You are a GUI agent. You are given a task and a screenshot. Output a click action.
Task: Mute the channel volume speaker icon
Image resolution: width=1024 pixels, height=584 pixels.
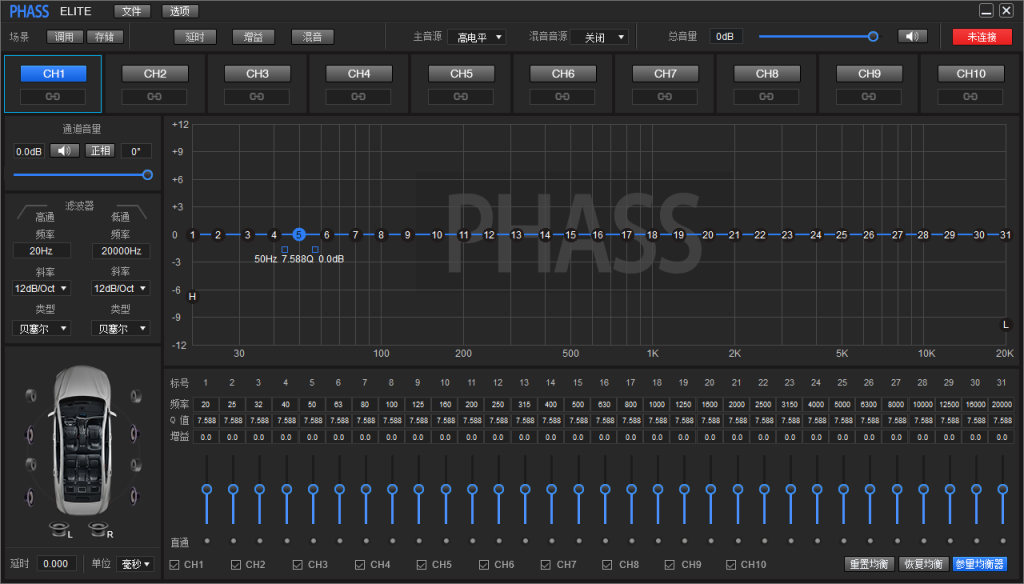pos(64,151)
